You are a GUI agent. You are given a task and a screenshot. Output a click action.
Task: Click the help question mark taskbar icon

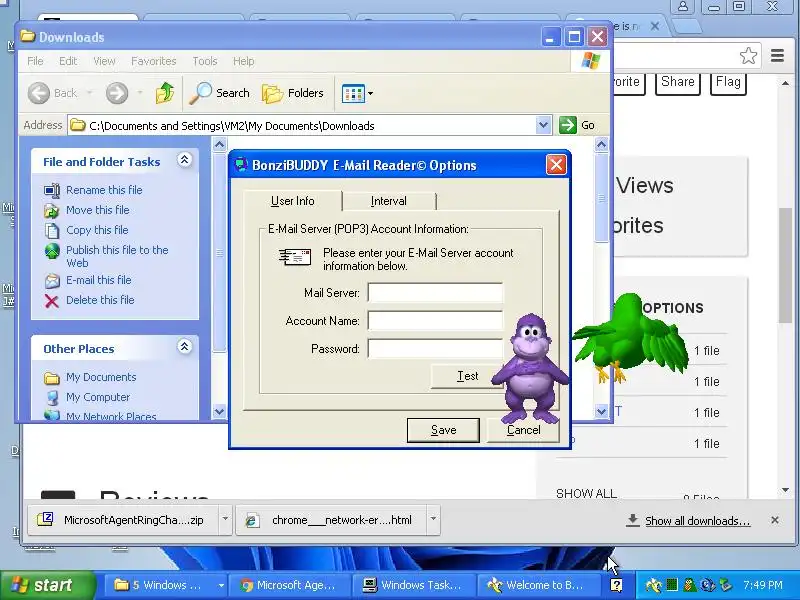616,585
